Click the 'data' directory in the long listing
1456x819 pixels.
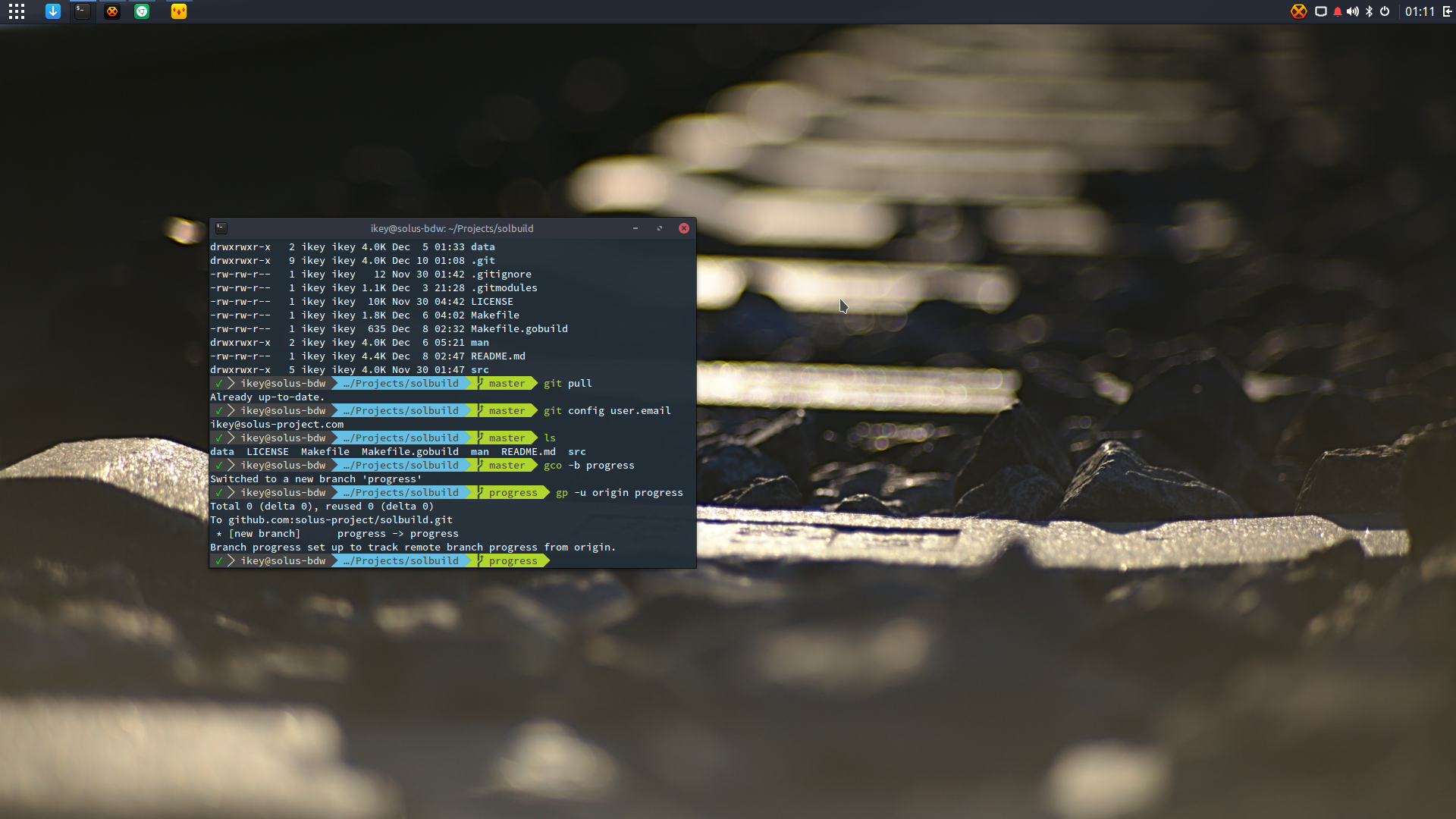[x=483, y=247]
